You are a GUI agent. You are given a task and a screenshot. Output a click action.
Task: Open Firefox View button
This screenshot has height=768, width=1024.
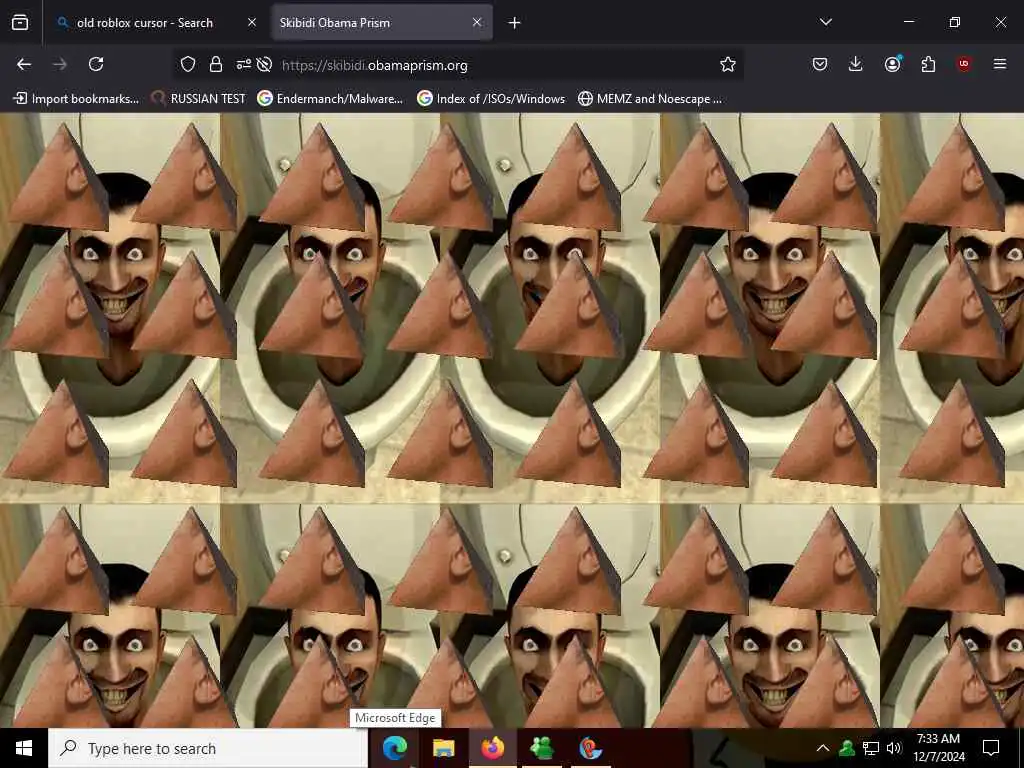click(x=20, y=23)
